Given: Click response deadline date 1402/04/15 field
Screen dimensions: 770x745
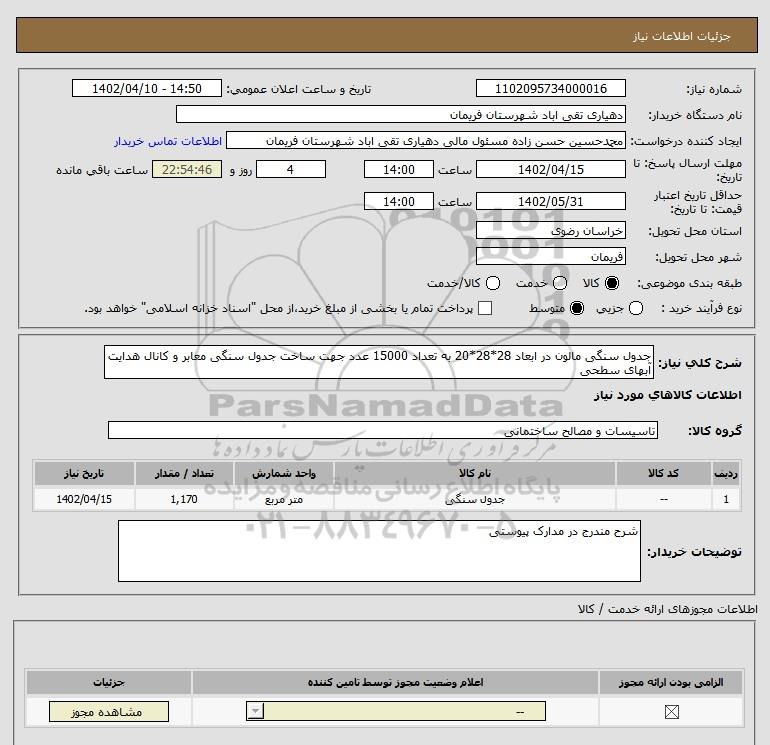Looking at the screenshot, I should (x=550, y=169).
